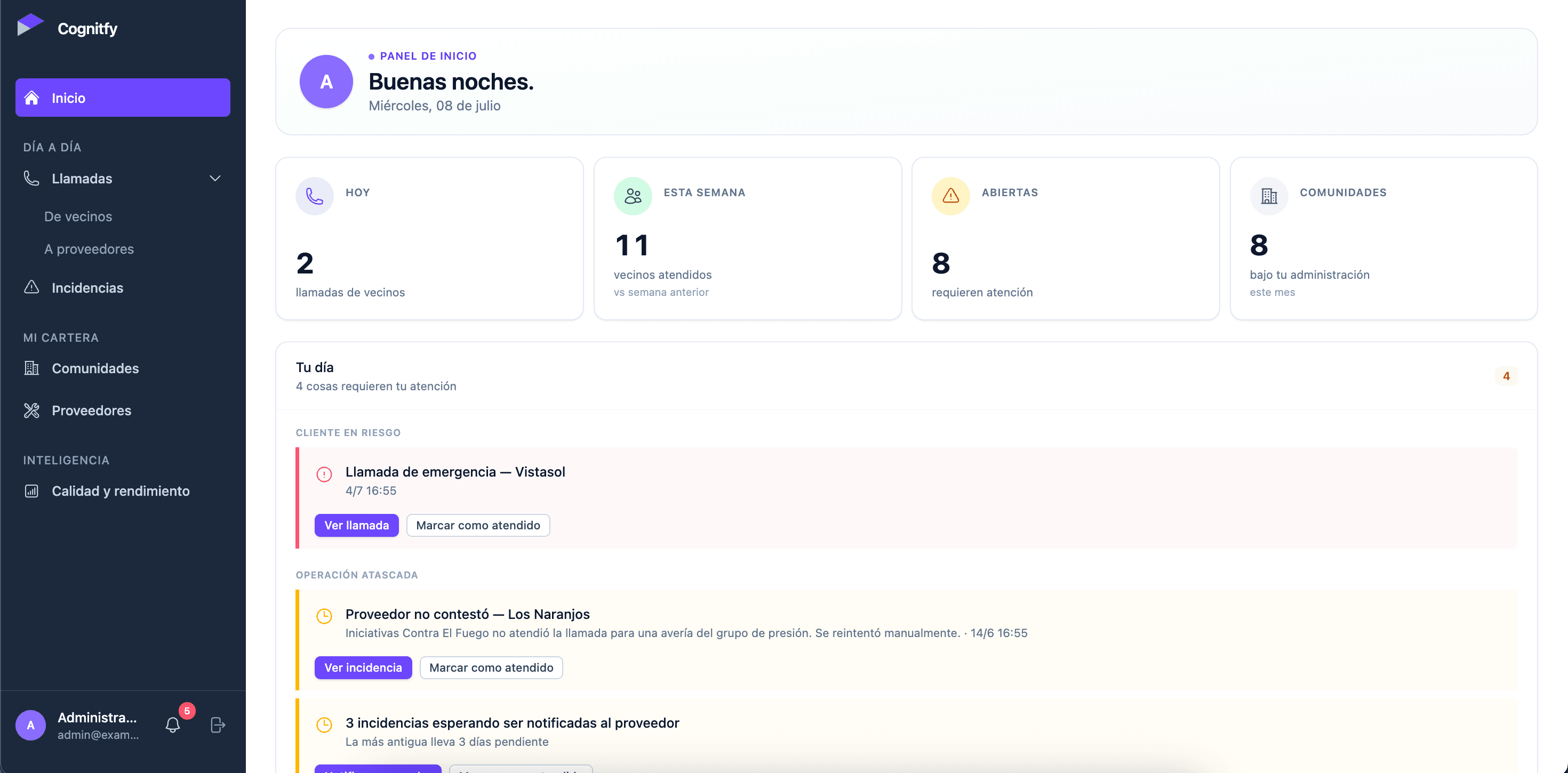The width and height of the screenshot is (1568, 773).
Task: Click the clock icon for 3 incidencias item
Action: click(x=324, y=724)
